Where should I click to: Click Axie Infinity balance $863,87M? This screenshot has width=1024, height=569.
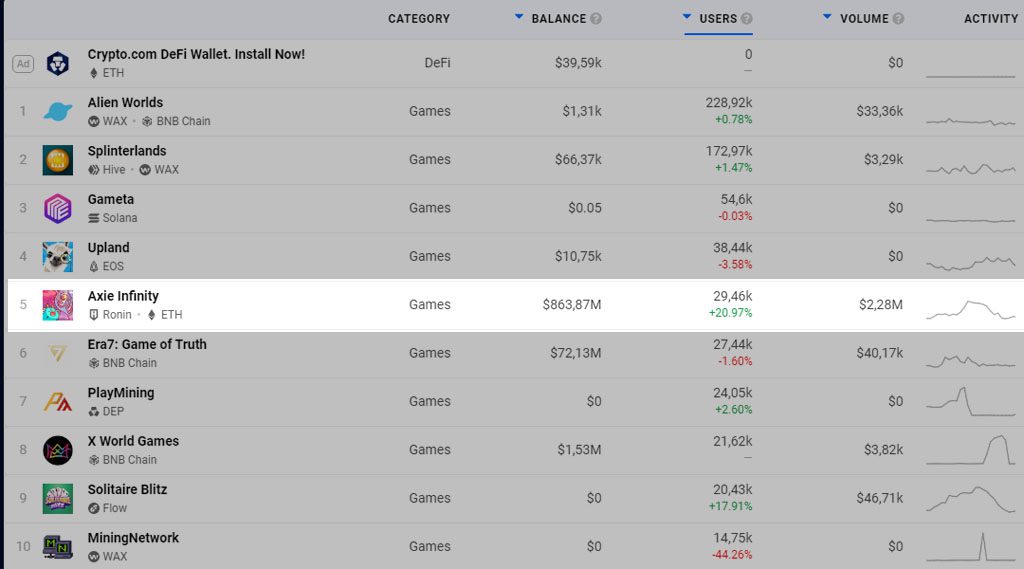pos(571,304)
